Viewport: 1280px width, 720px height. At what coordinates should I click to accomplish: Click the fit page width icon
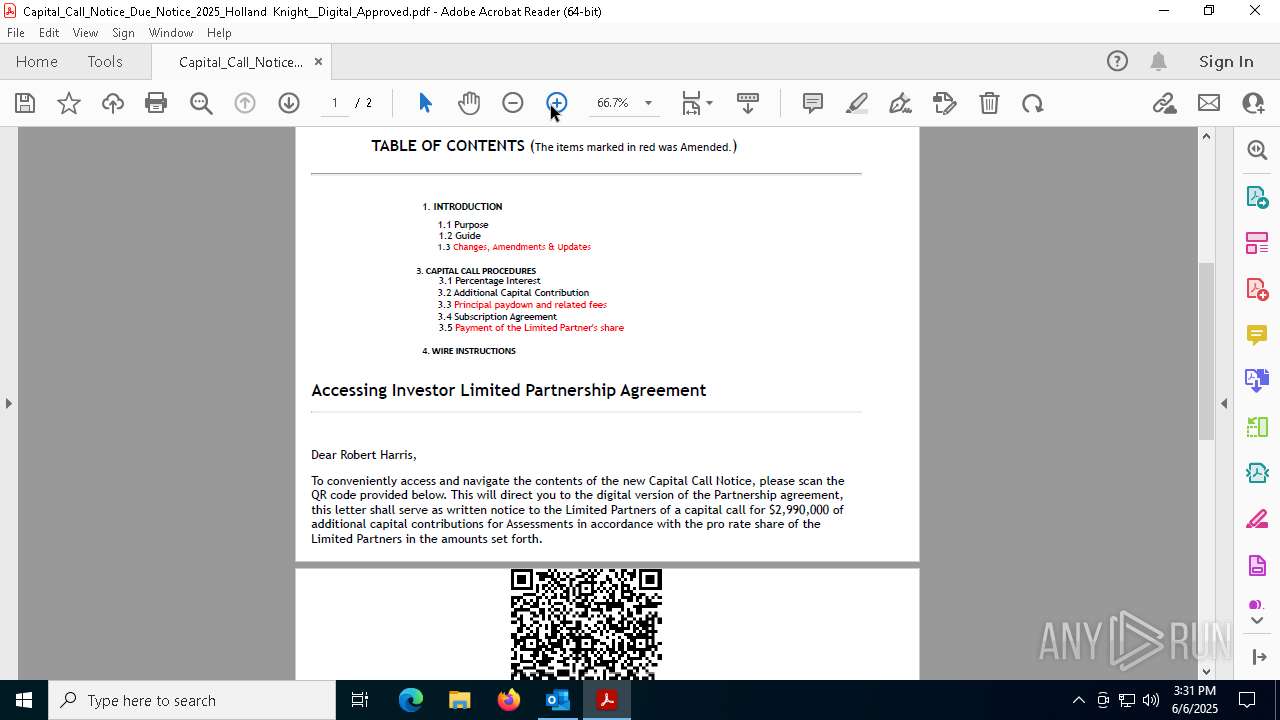691,103
